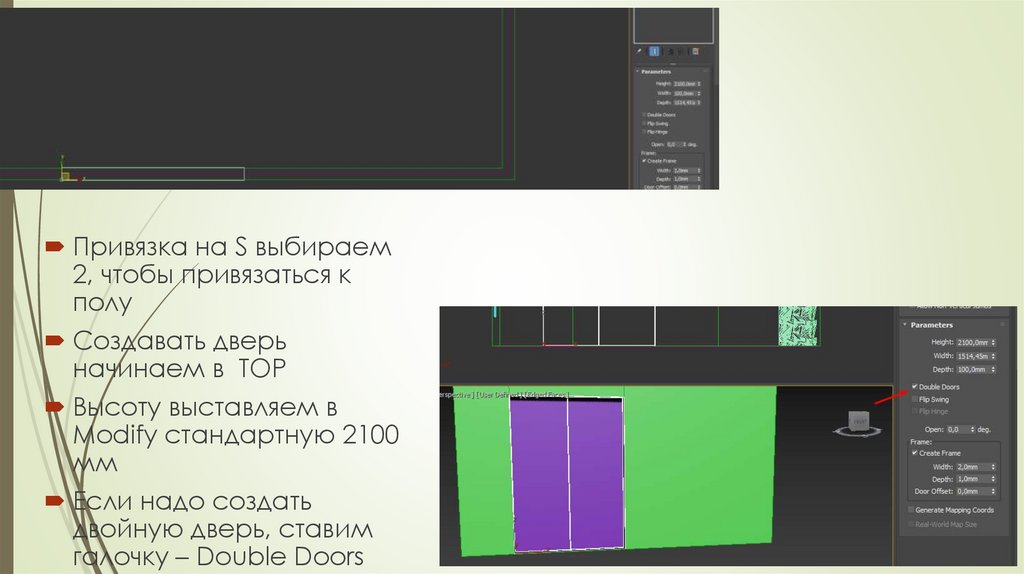Image resolution: width=1024 pixels, height=574 pixels.
Task: Click the greyed Real-World Map Size checkbox
Action: click(911, 524)
